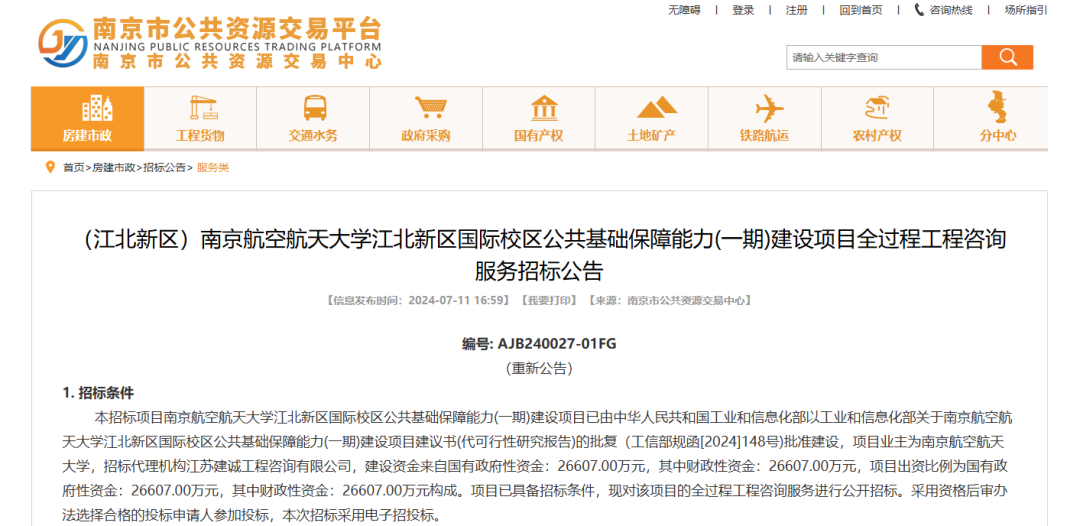Click the phone icon beside 咨询热线

pyautogui.click(x=919, y=10)
